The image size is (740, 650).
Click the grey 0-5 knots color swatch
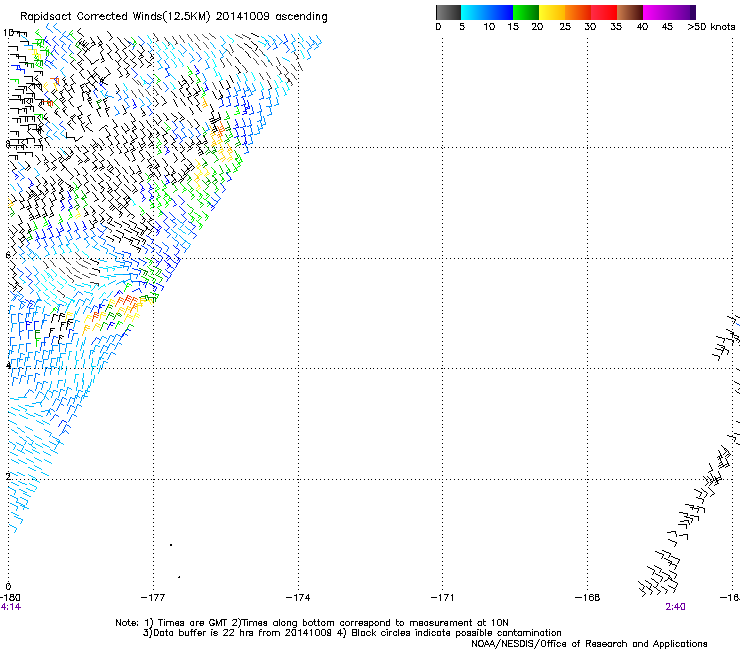click(x=448, y=12)
